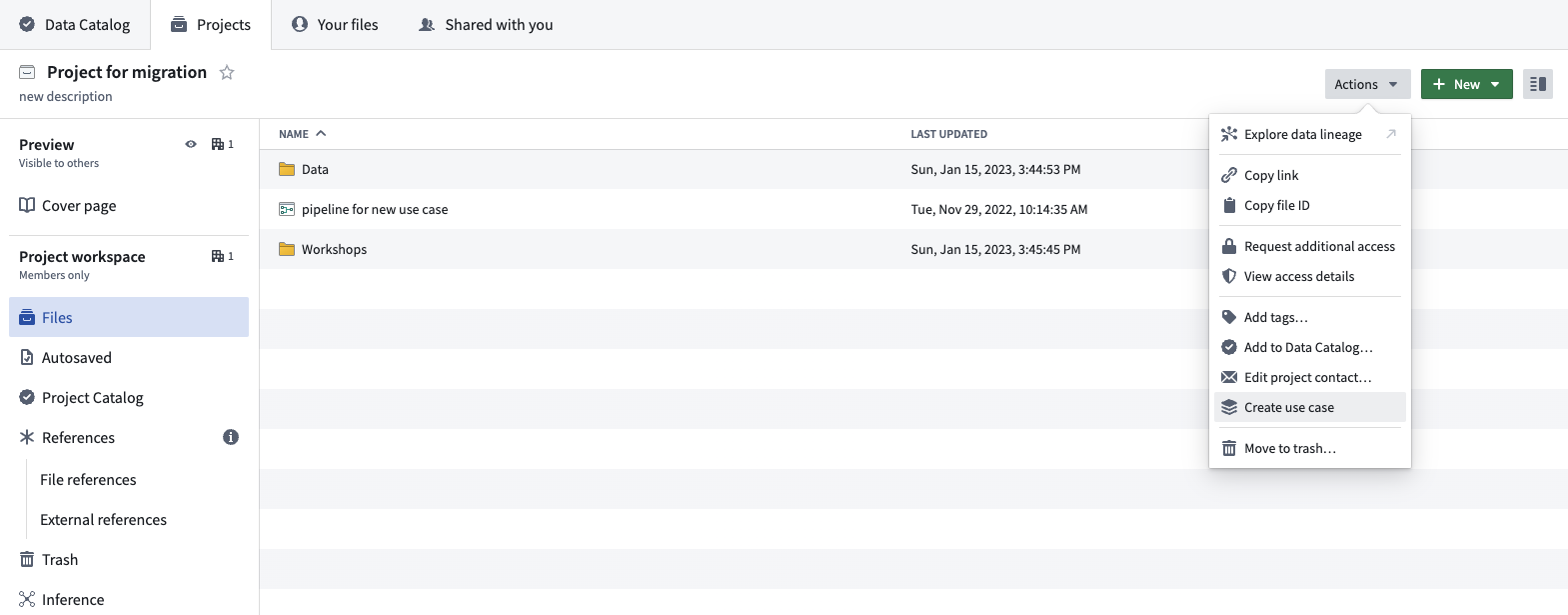Open External references sub-item
This screenshot has height=615, width=1568.
point(103,519)
